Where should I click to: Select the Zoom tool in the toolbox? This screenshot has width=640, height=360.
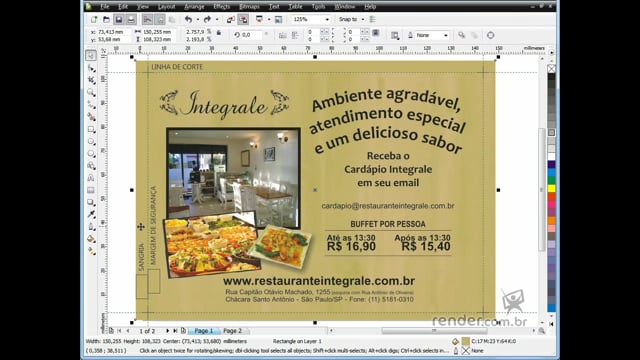(91, 92)
